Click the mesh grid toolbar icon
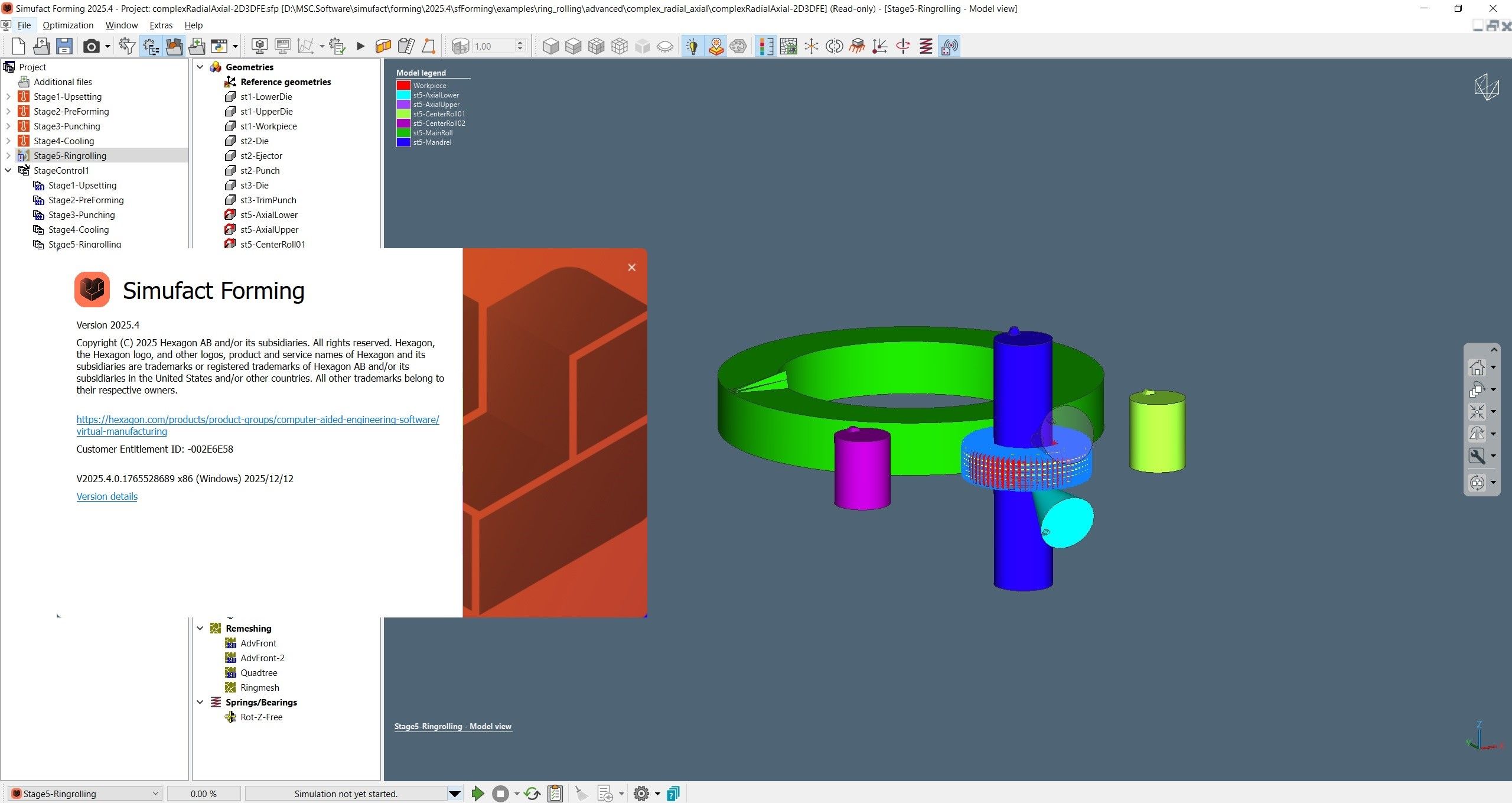1512x803 pixels. point(788,45)
